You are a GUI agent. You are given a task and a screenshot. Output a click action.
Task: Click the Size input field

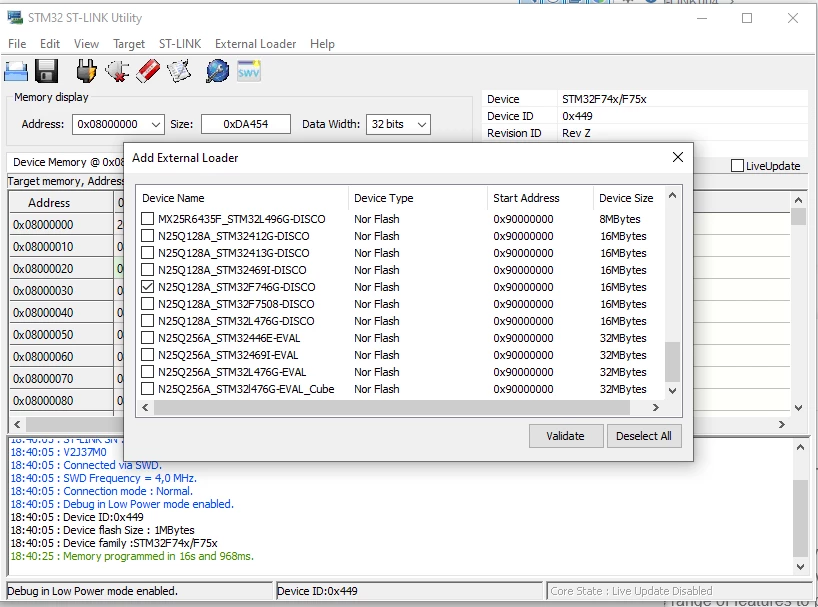pyautogui.click(x=246, y=125)
